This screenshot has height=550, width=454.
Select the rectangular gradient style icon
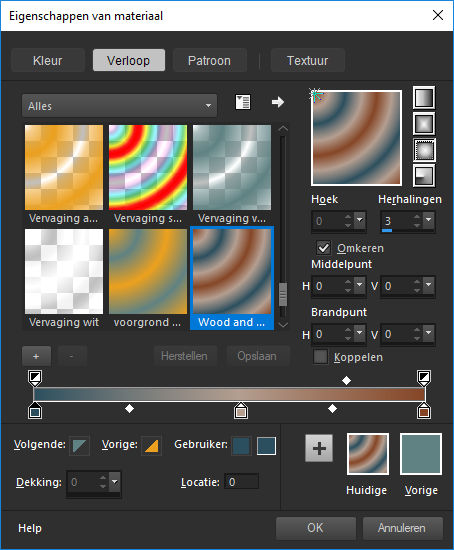pos(424,123)
